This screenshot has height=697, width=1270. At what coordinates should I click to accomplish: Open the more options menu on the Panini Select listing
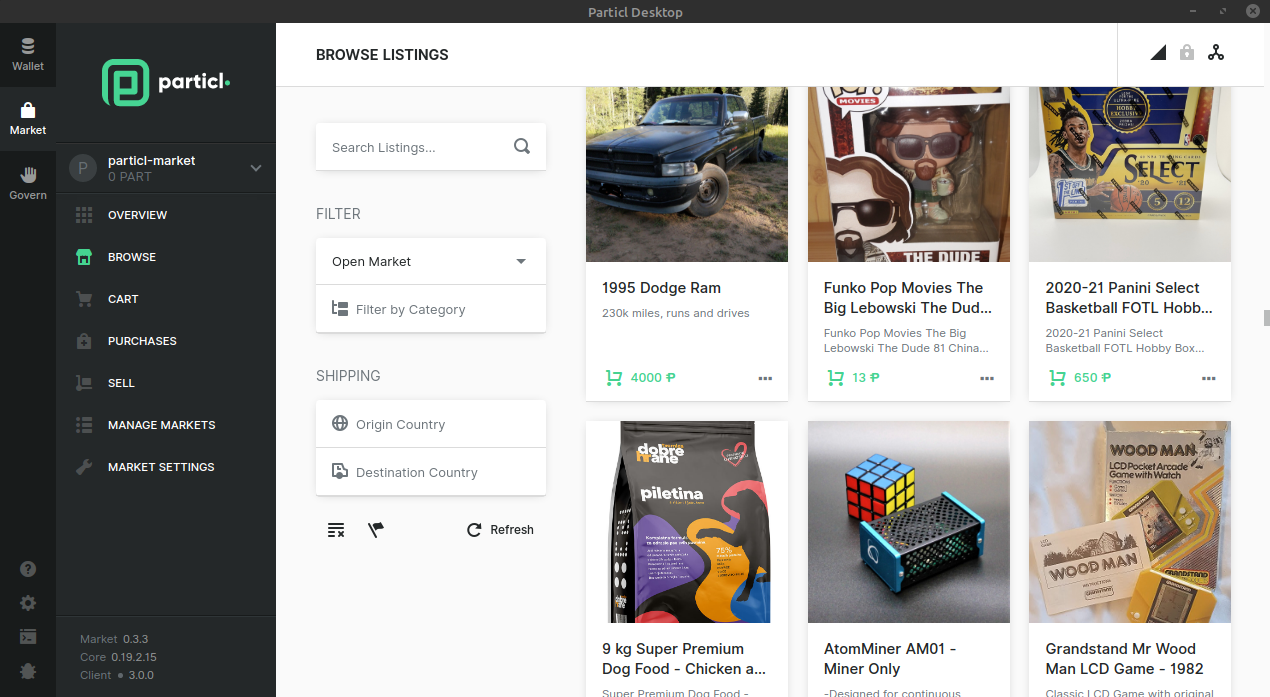point(1209,378)
